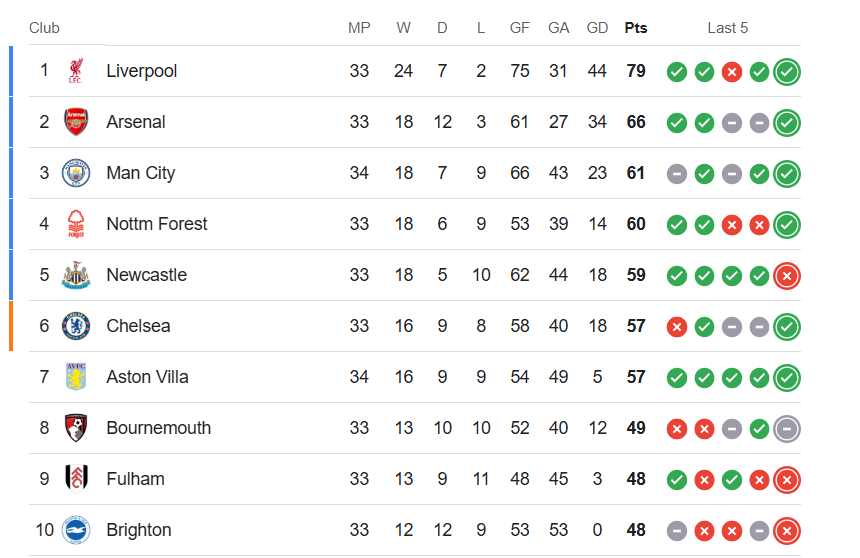Click Liverpool's red loss icon in Last 5
Image resolution: width=860 pixels, height=558 pixels.
pyautogui.click(x=732, y=72)
